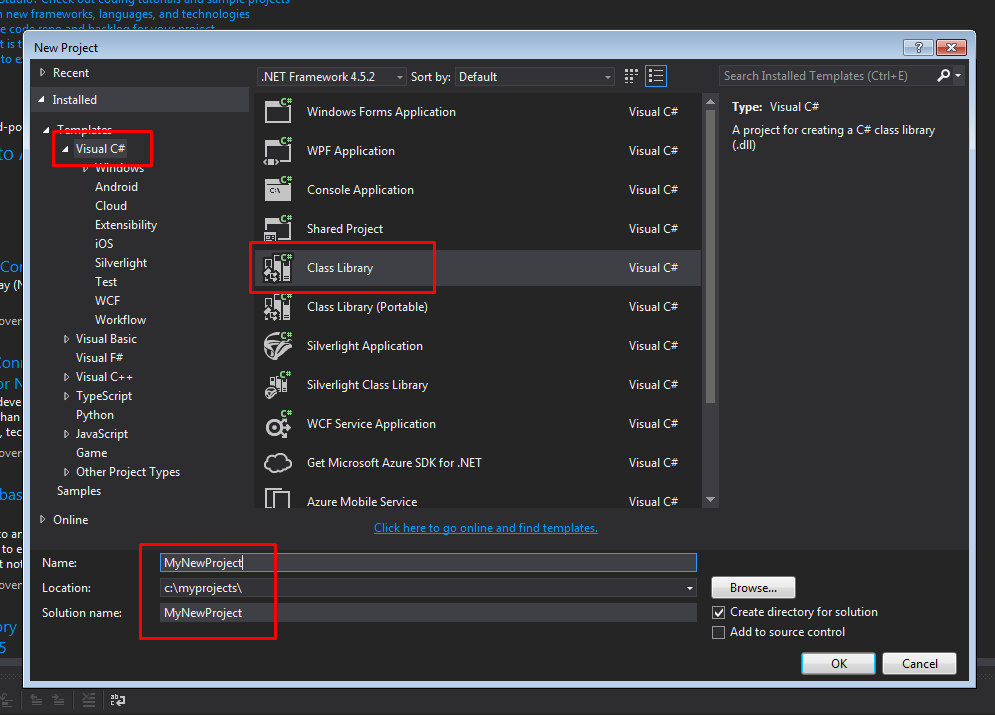Open the .NET Framework version dropdown
Image resolution: width=995 pixels, height=715 pixels.
click(x=331, y=77)
